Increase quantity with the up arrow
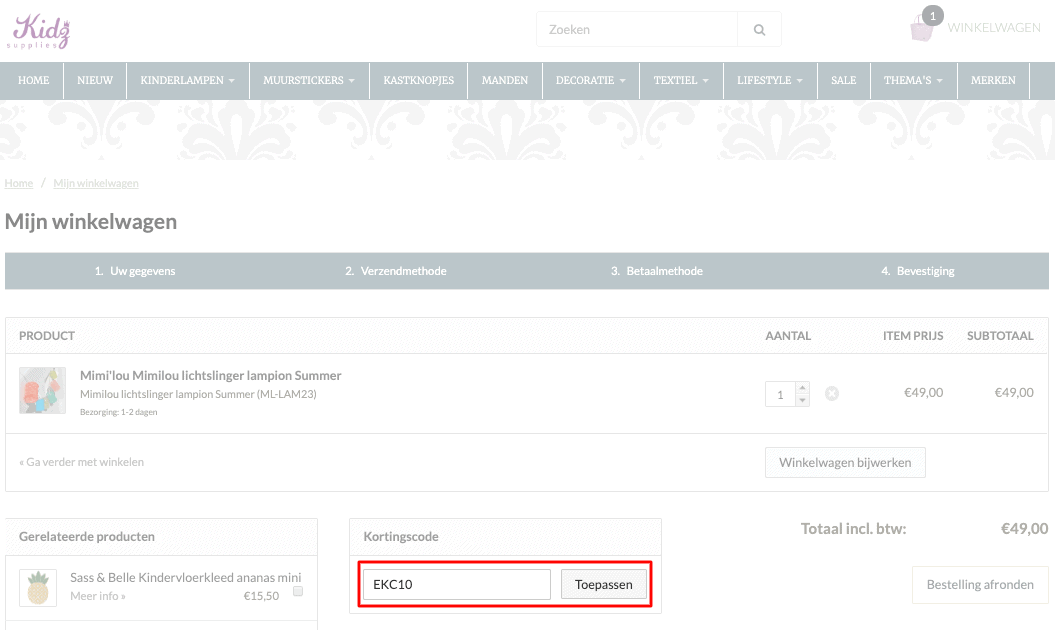1055x630 pixels. [x=802, y=388]
